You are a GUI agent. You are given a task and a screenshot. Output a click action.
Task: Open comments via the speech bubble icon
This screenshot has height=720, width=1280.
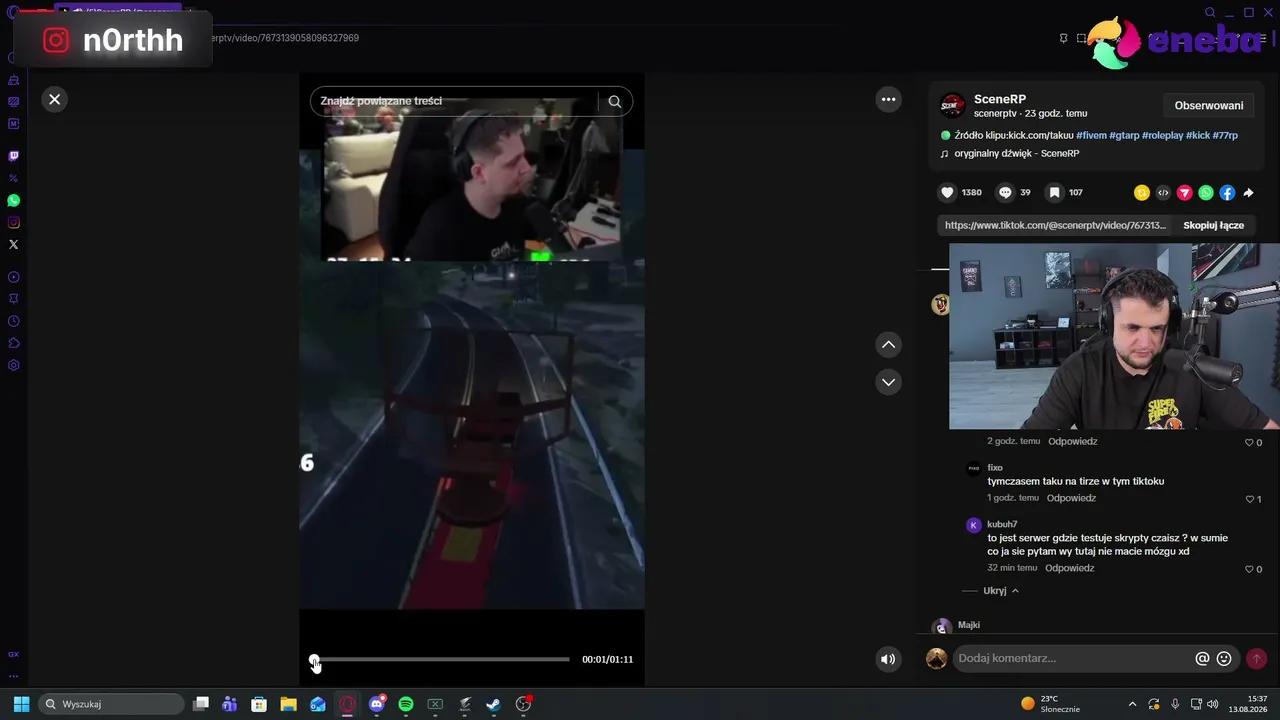tap(1005, 192)
